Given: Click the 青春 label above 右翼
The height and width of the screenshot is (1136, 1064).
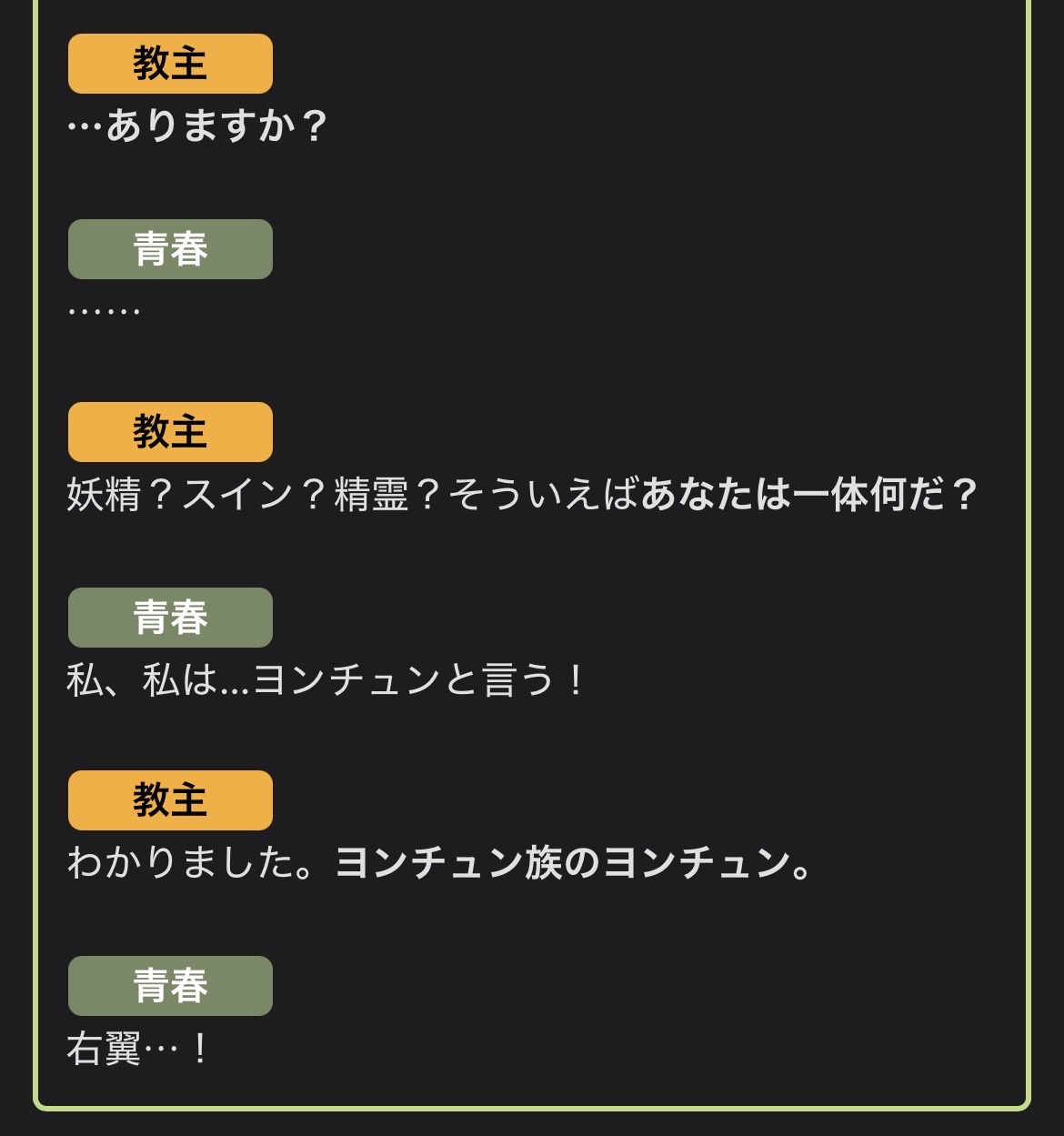Looking at the screenshot, I should 170,986.
